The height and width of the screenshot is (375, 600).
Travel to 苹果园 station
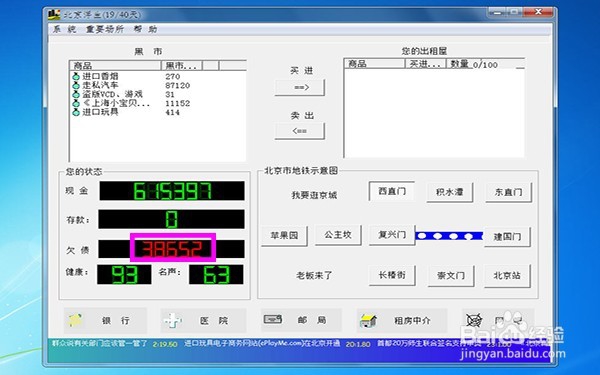pyautogui.click(x=284, y=236)
